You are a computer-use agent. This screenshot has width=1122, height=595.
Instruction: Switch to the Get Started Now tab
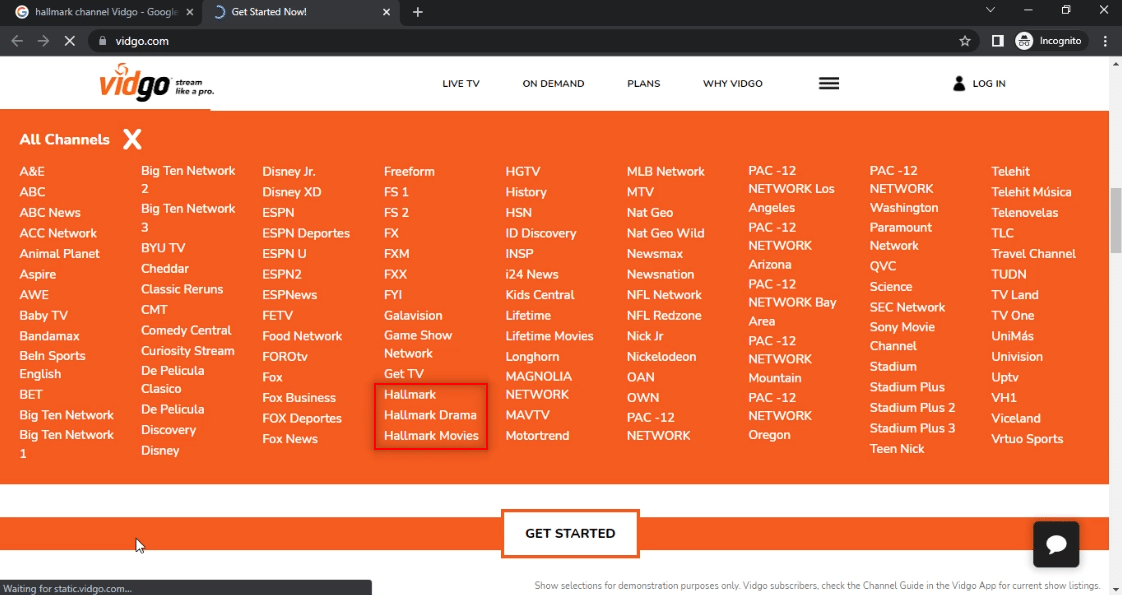click(301, 12)
